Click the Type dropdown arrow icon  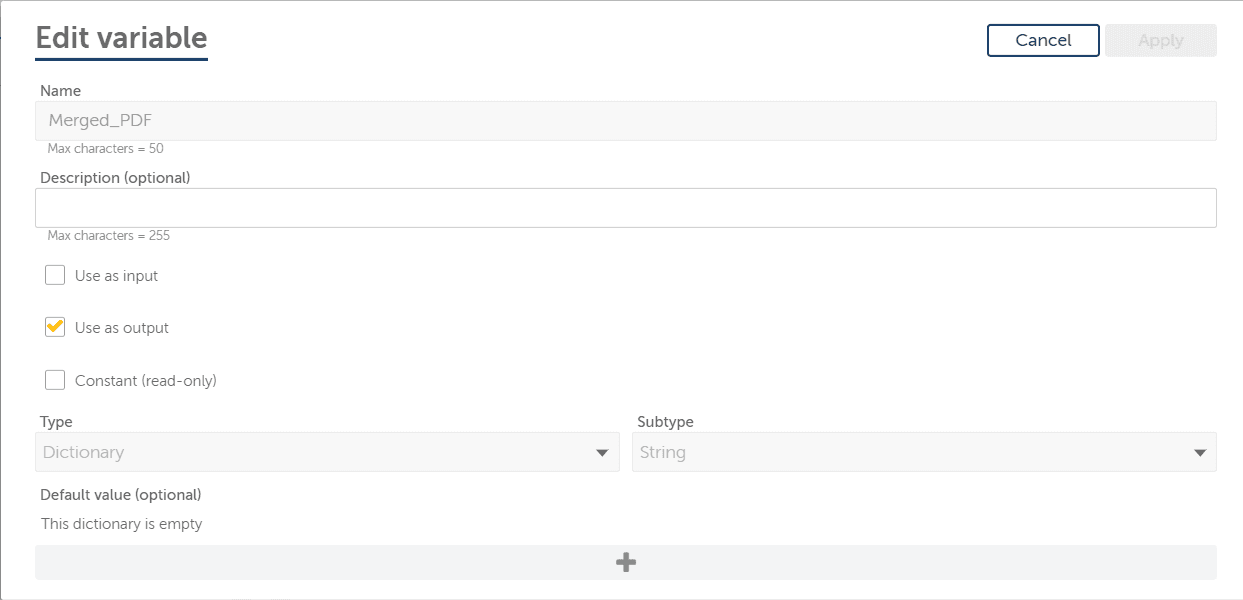pyautogui.click(x=602, y=453)
